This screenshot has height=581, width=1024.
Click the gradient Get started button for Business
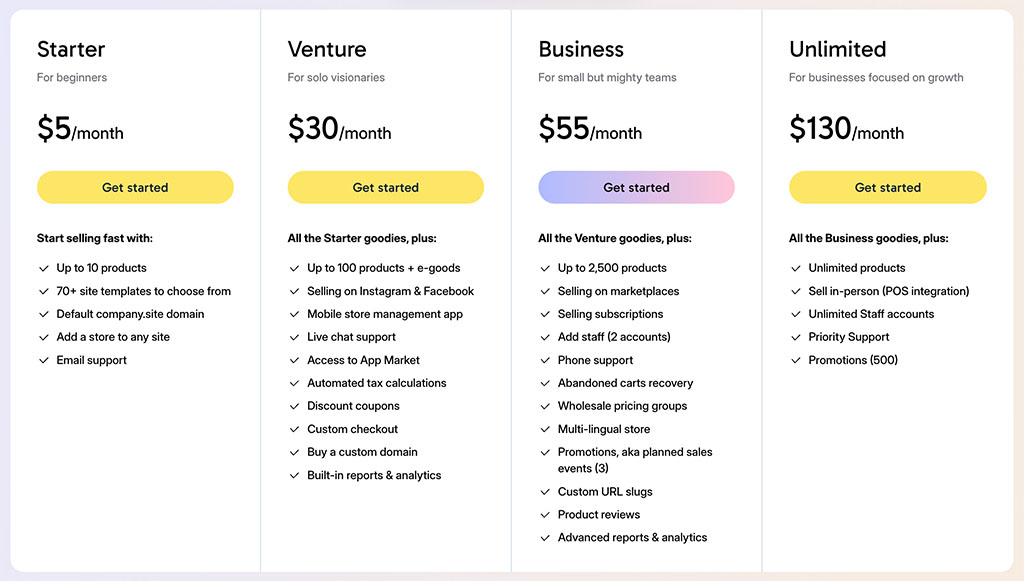(x=637, y=187)
